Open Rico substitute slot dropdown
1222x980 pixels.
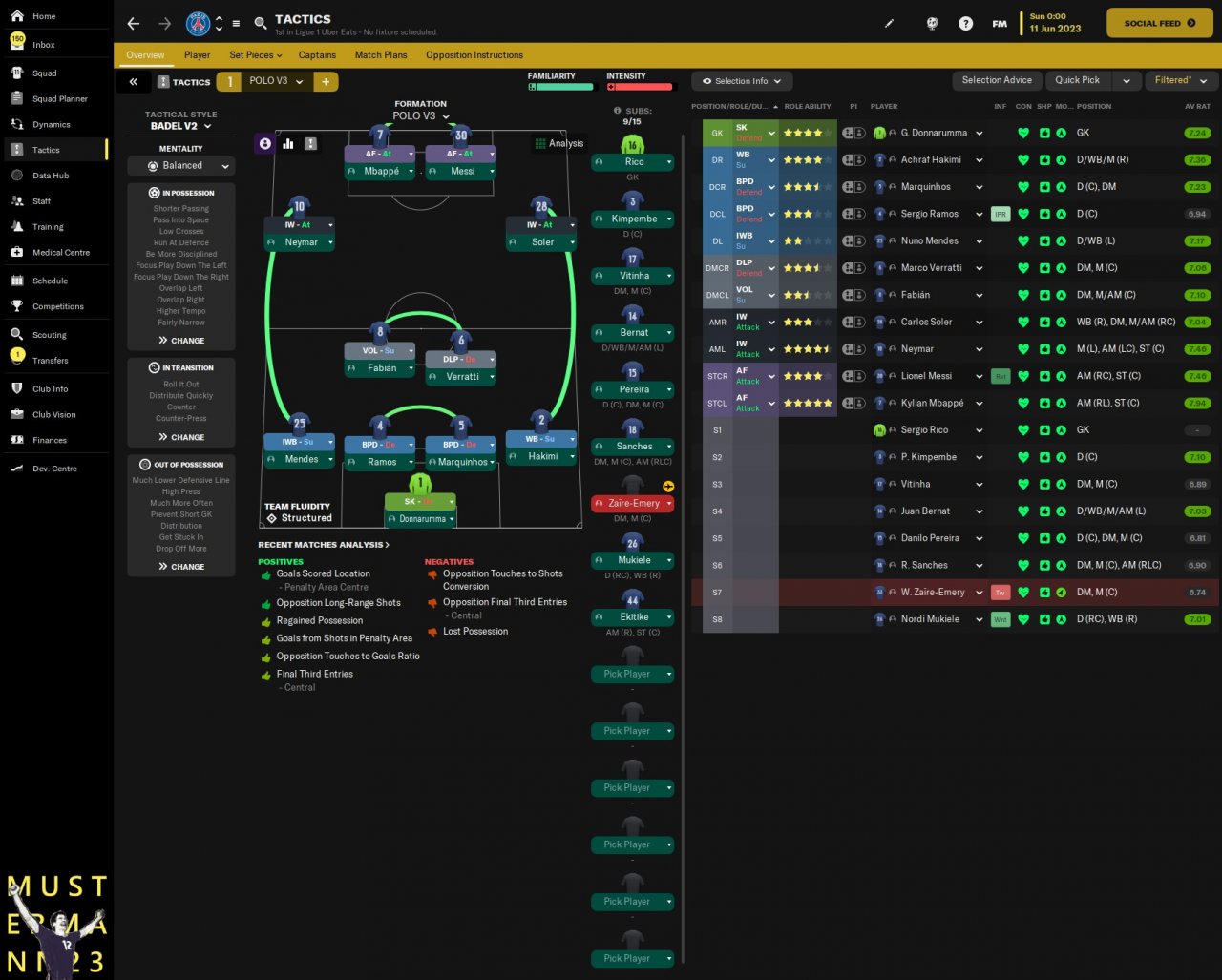[x=633, y=162]
